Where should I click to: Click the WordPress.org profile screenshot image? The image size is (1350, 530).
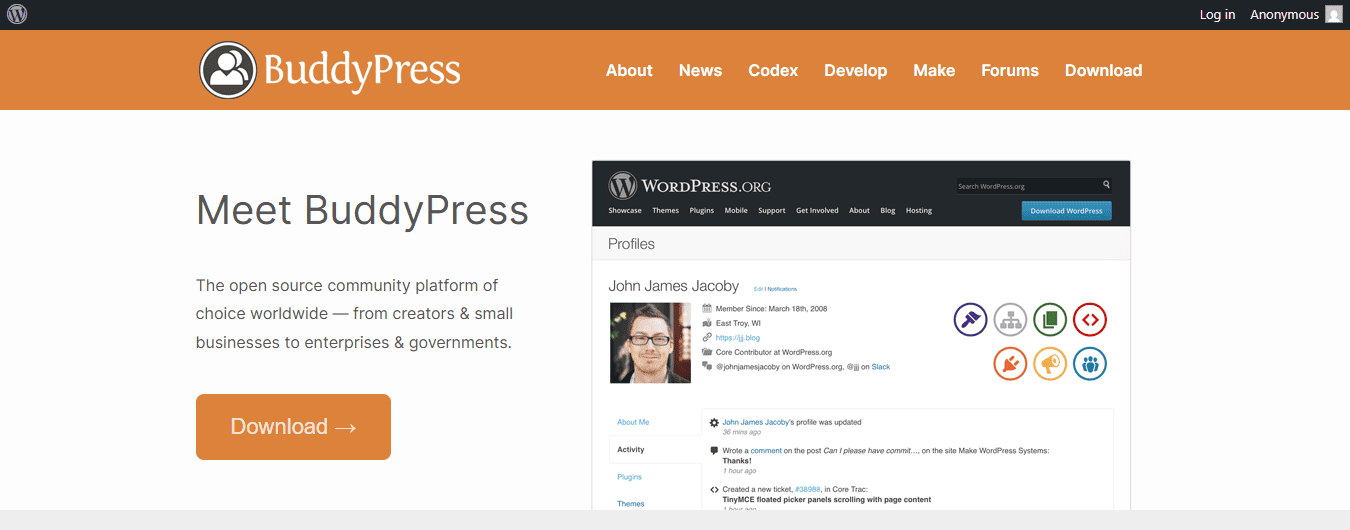coord(861,335)
